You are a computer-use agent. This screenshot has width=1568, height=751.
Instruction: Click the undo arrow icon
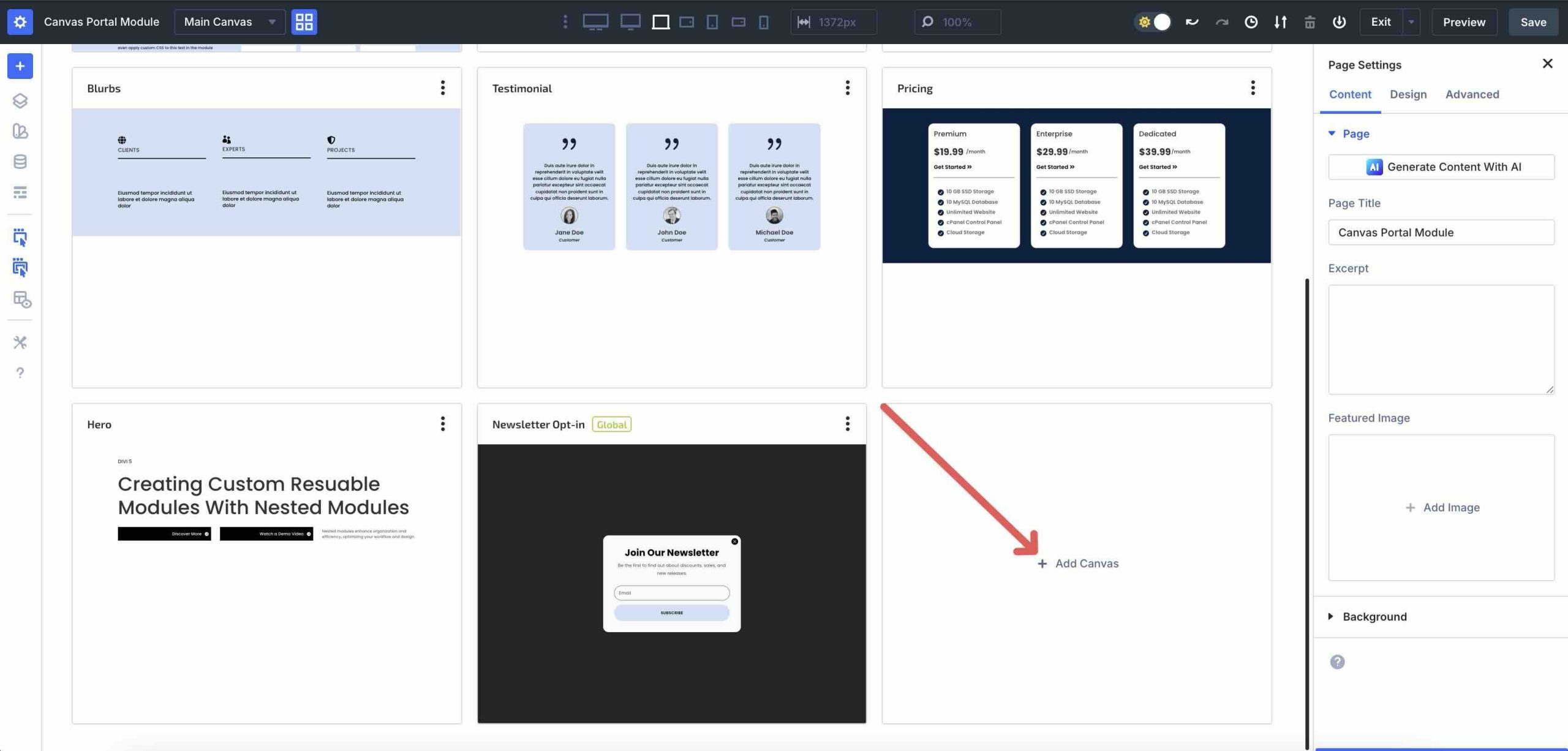tap(1191, 22)
